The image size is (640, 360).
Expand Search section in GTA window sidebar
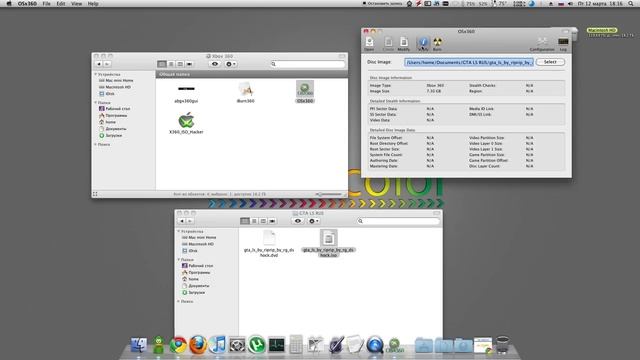click(179, 301)
